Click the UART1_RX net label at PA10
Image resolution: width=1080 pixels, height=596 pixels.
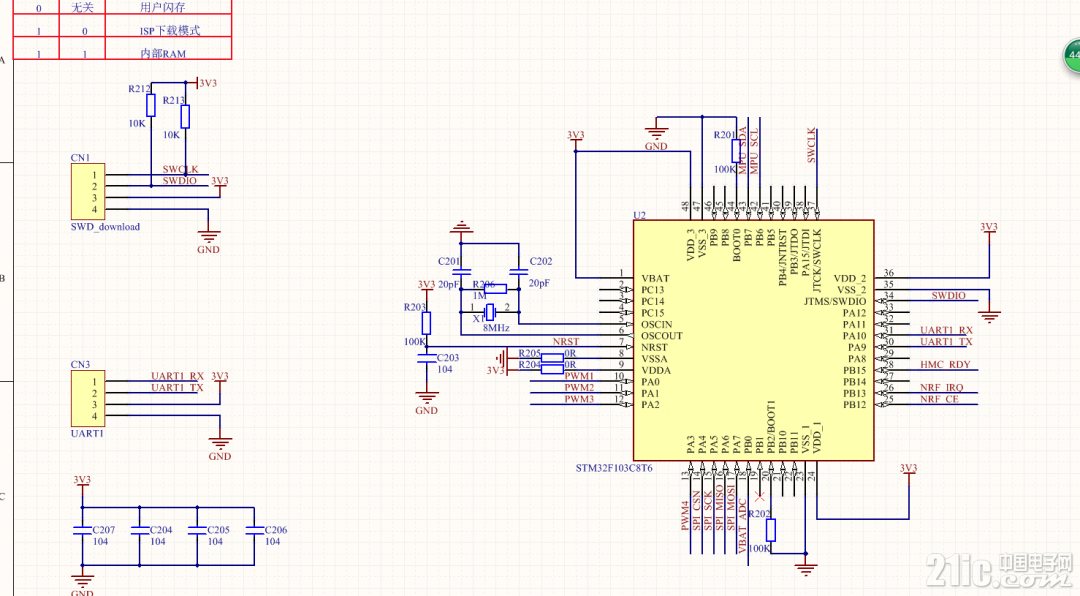tap(946, 330)
